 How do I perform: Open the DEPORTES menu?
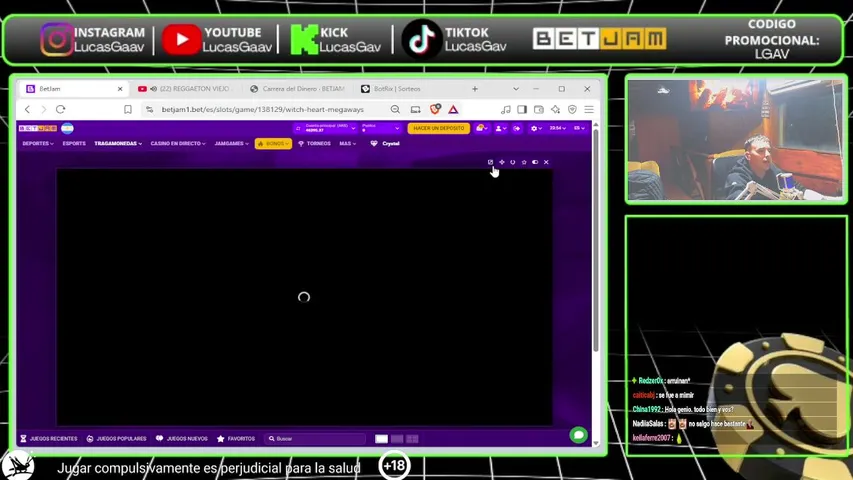coord(38,144)
